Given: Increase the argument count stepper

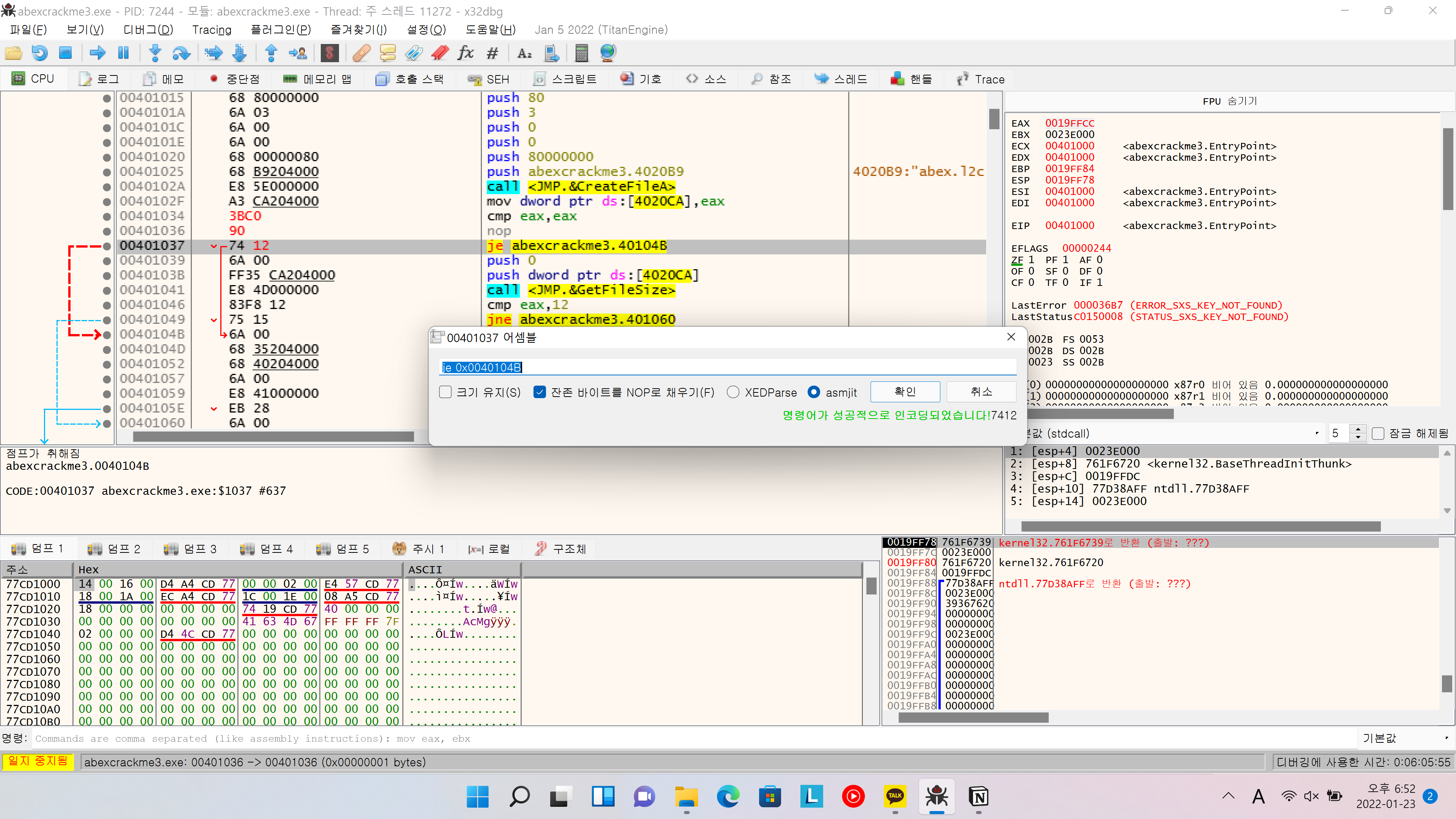Looking at the screenshot, I should [x=1358, y=430].
